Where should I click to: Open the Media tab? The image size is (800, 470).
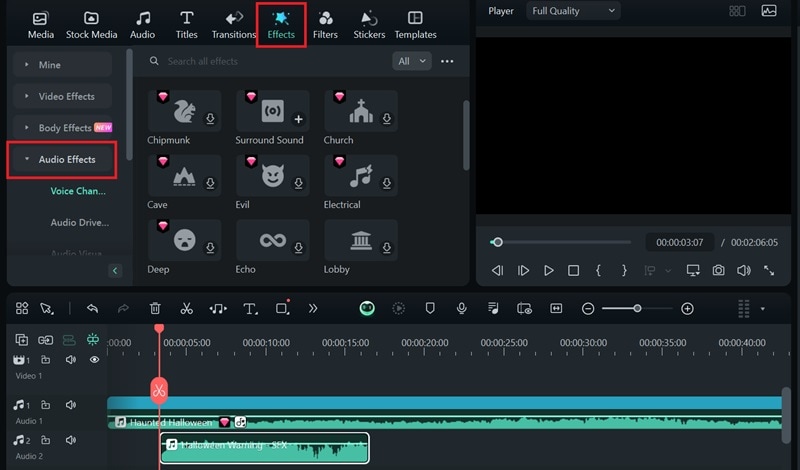click(x=40, y=25)
